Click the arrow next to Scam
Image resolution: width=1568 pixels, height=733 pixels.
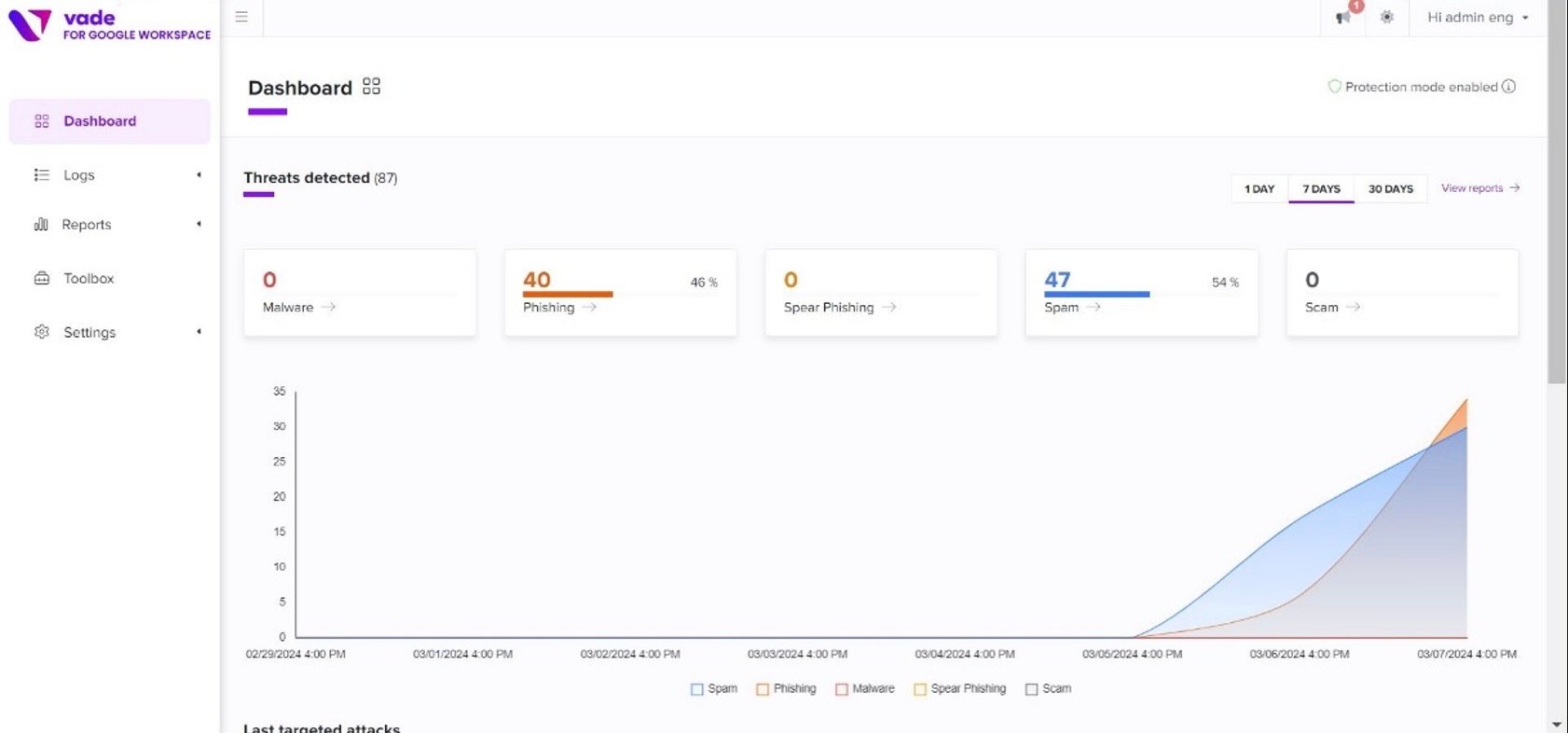tap(1353, 307)
